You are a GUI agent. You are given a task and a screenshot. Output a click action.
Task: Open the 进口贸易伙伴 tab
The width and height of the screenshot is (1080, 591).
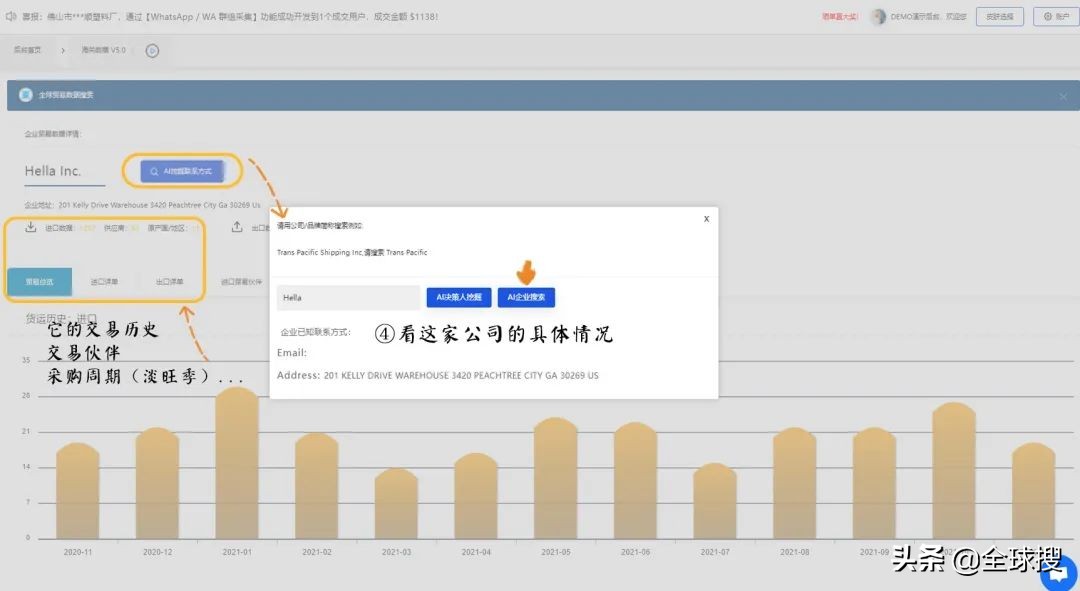pyautogui.click(x=241, y=282)
